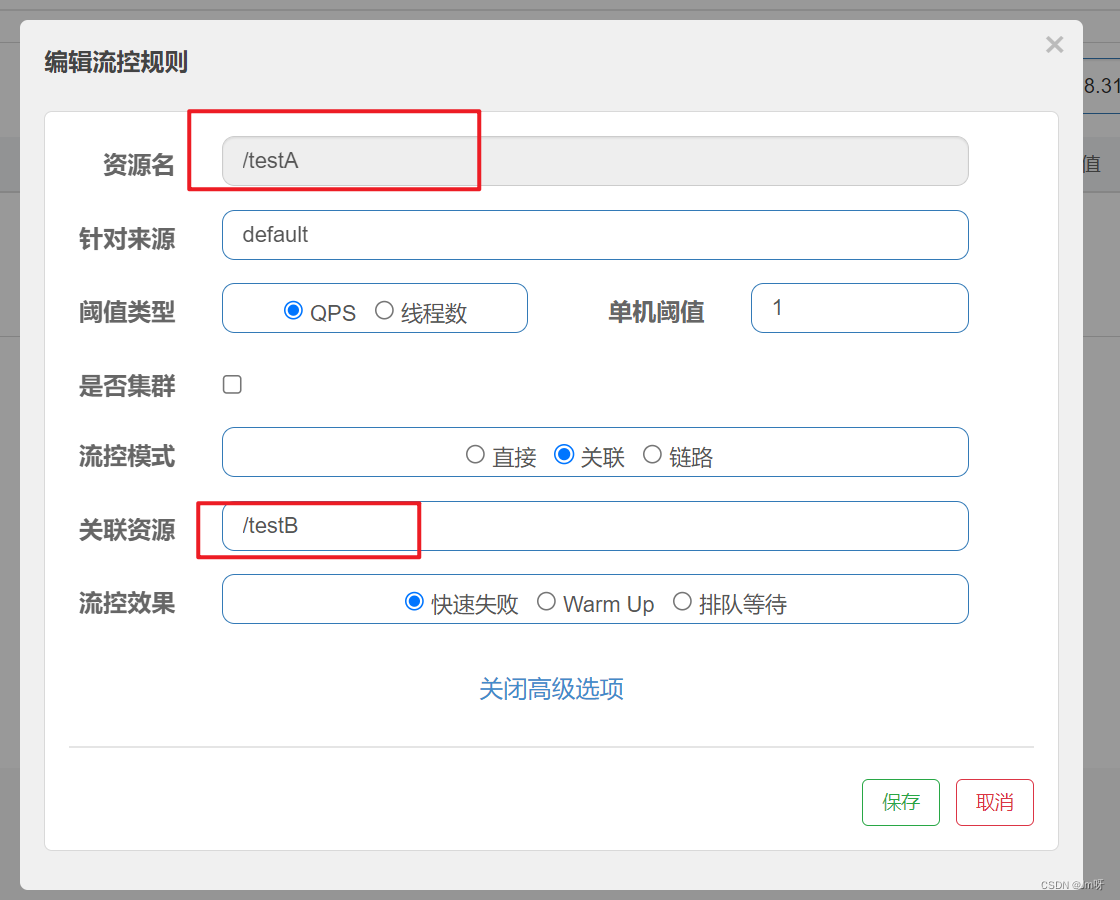Click the 取消 cancel button

click(x=994, y=802)
